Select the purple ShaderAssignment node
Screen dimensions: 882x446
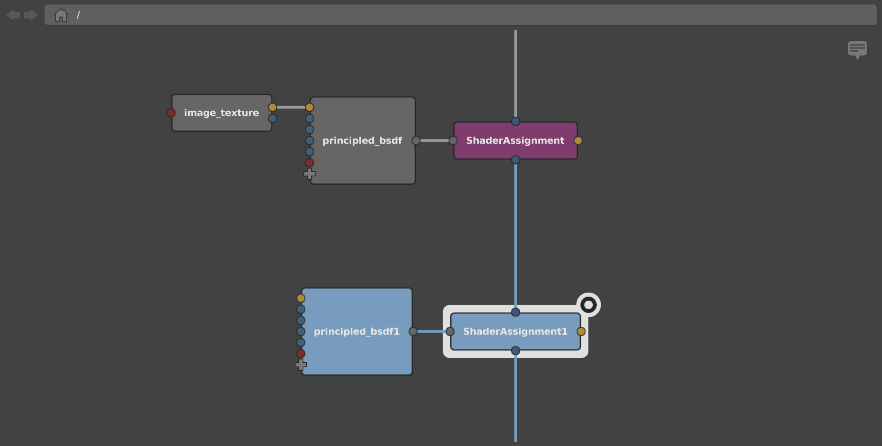515,141
